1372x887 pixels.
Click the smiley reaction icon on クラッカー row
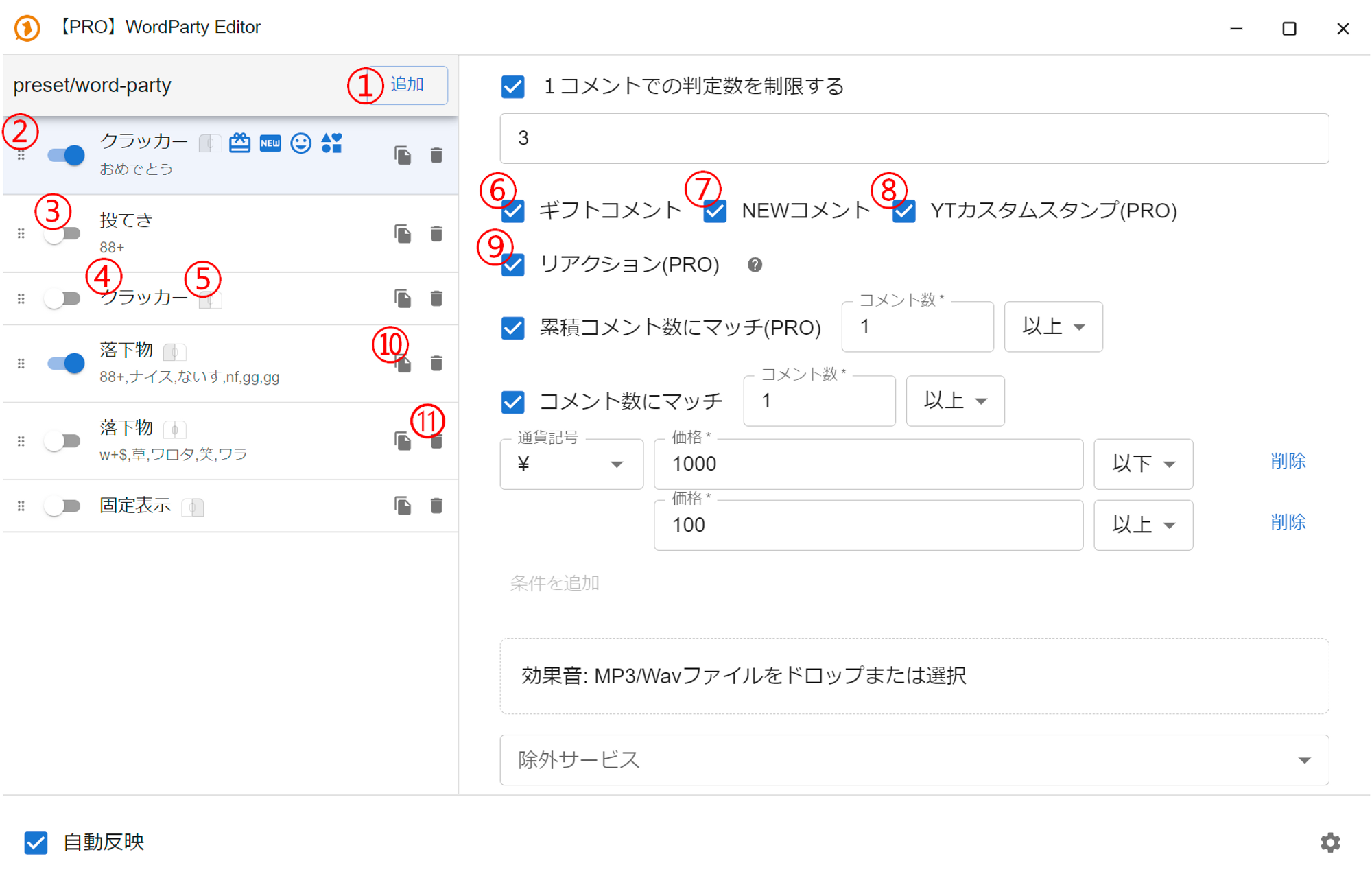[300, 143]
